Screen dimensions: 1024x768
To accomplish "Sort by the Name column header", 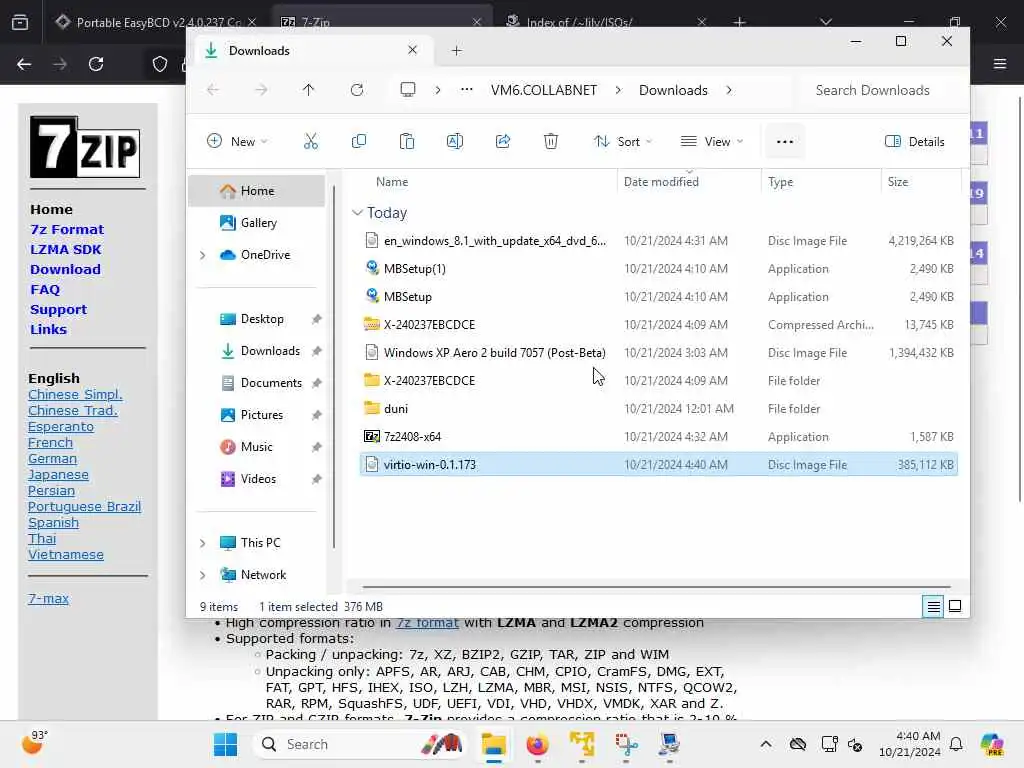I will pyautogui.click(x=392, y=182).
